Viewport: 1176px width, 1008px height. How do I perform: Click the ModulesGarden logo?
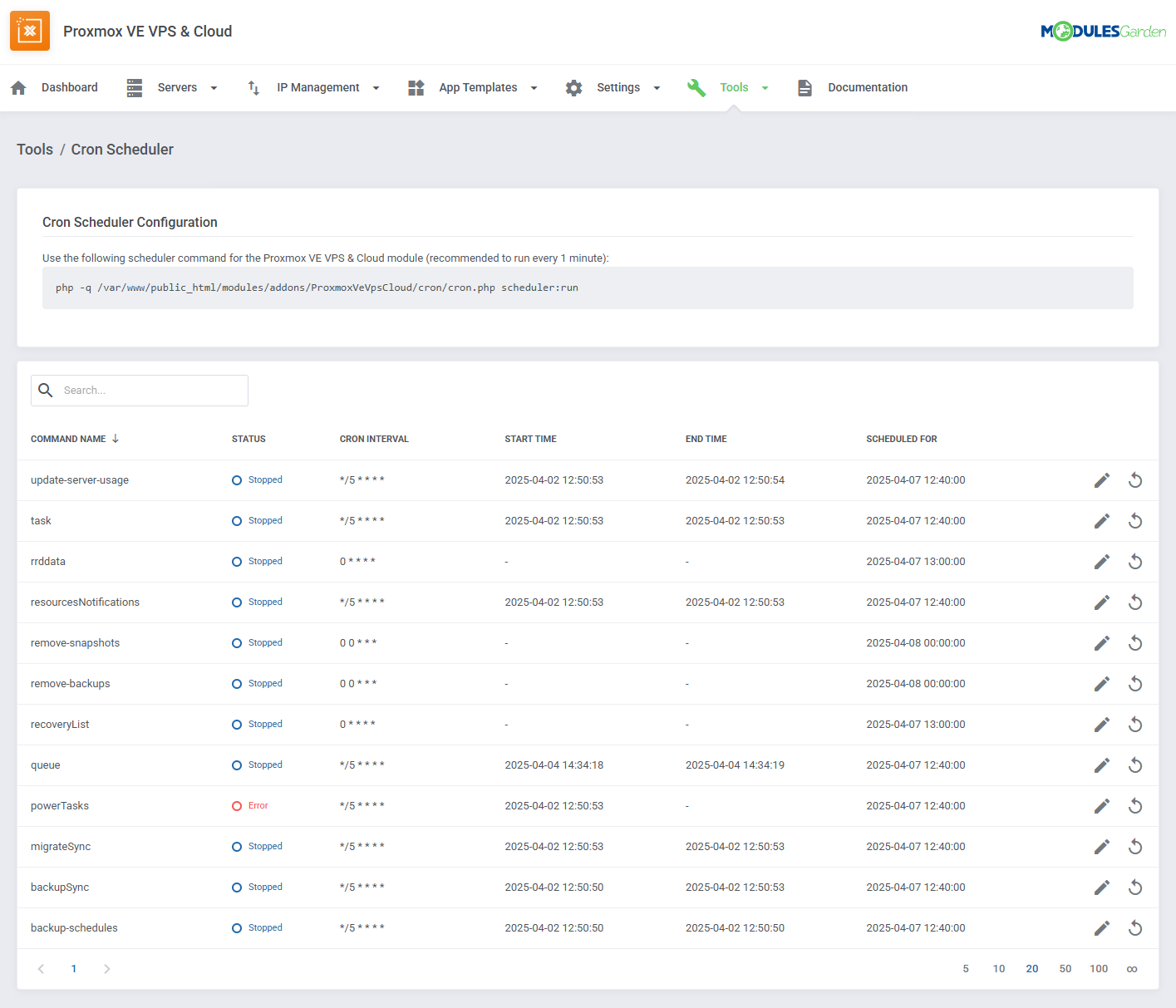tap(1103, 31)
